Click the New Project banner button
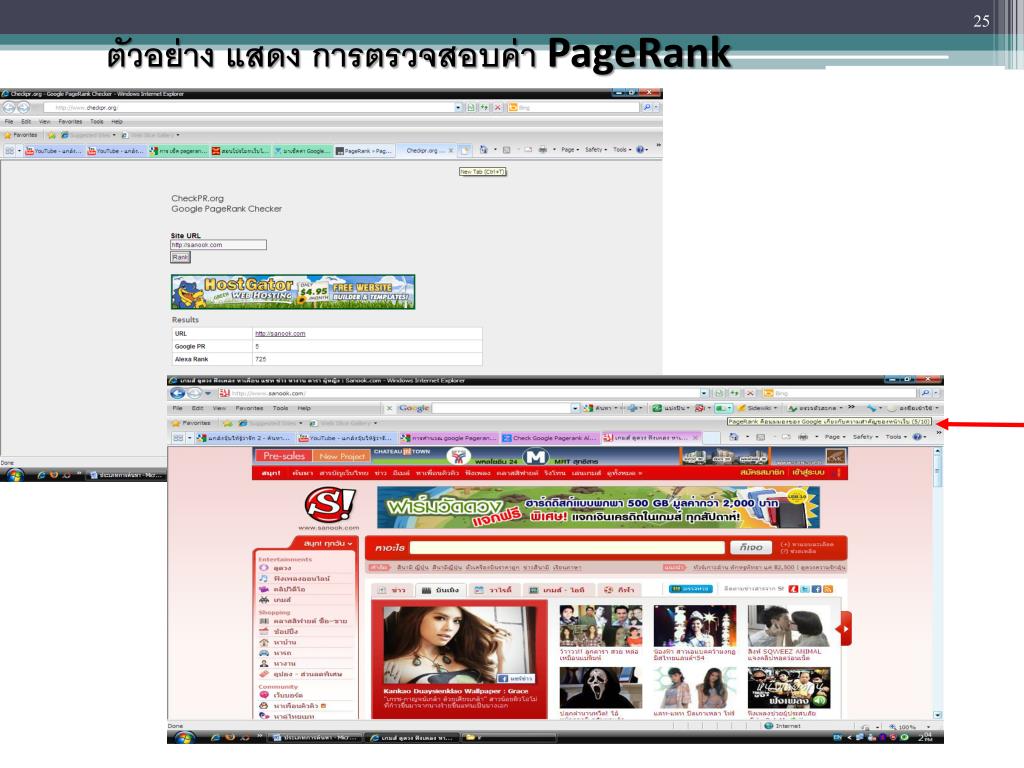 click(x=342, y=456)
